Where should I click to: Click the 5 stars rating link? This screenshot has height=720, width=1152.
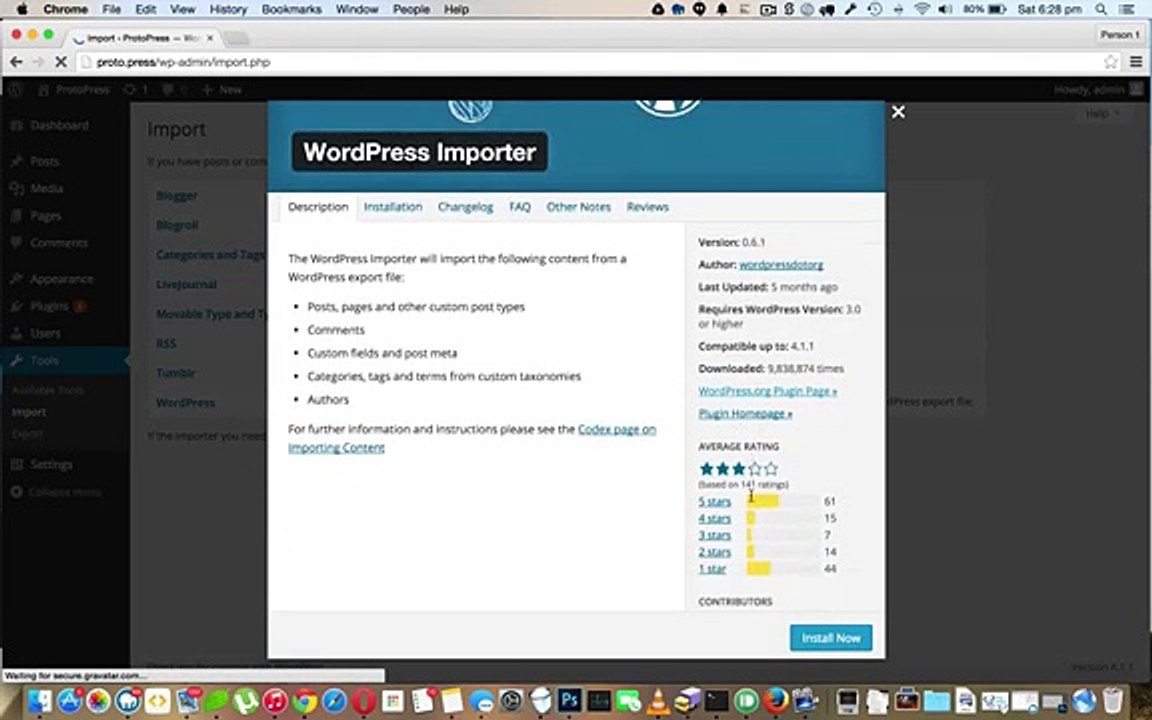[714, 501]
